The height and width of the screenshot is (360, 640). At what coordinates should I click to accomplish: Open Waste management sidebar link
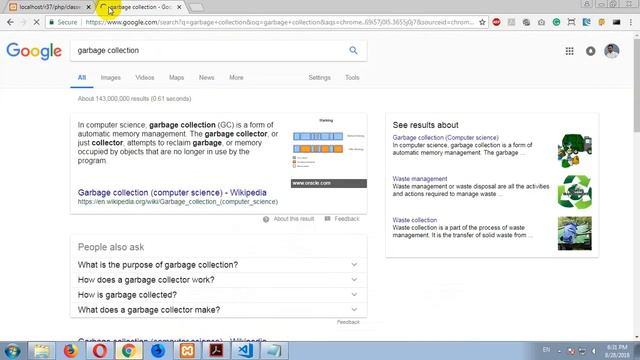(x=420, y=179)
